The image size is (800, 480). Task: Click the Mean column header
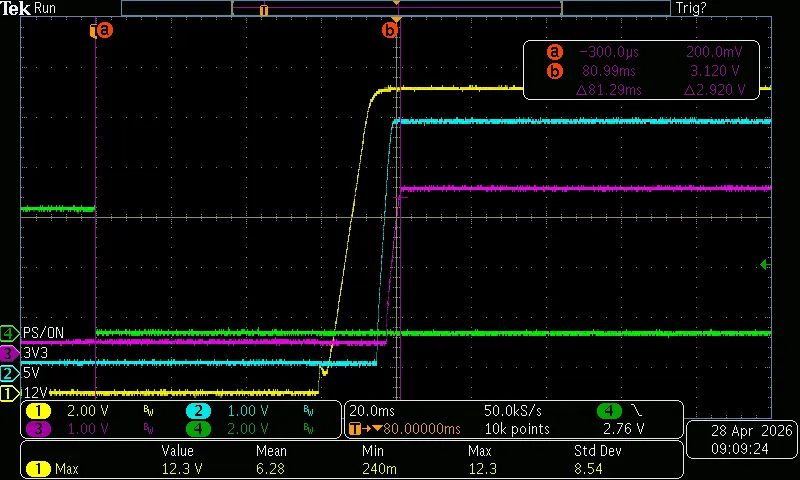[x=271, y=451]
